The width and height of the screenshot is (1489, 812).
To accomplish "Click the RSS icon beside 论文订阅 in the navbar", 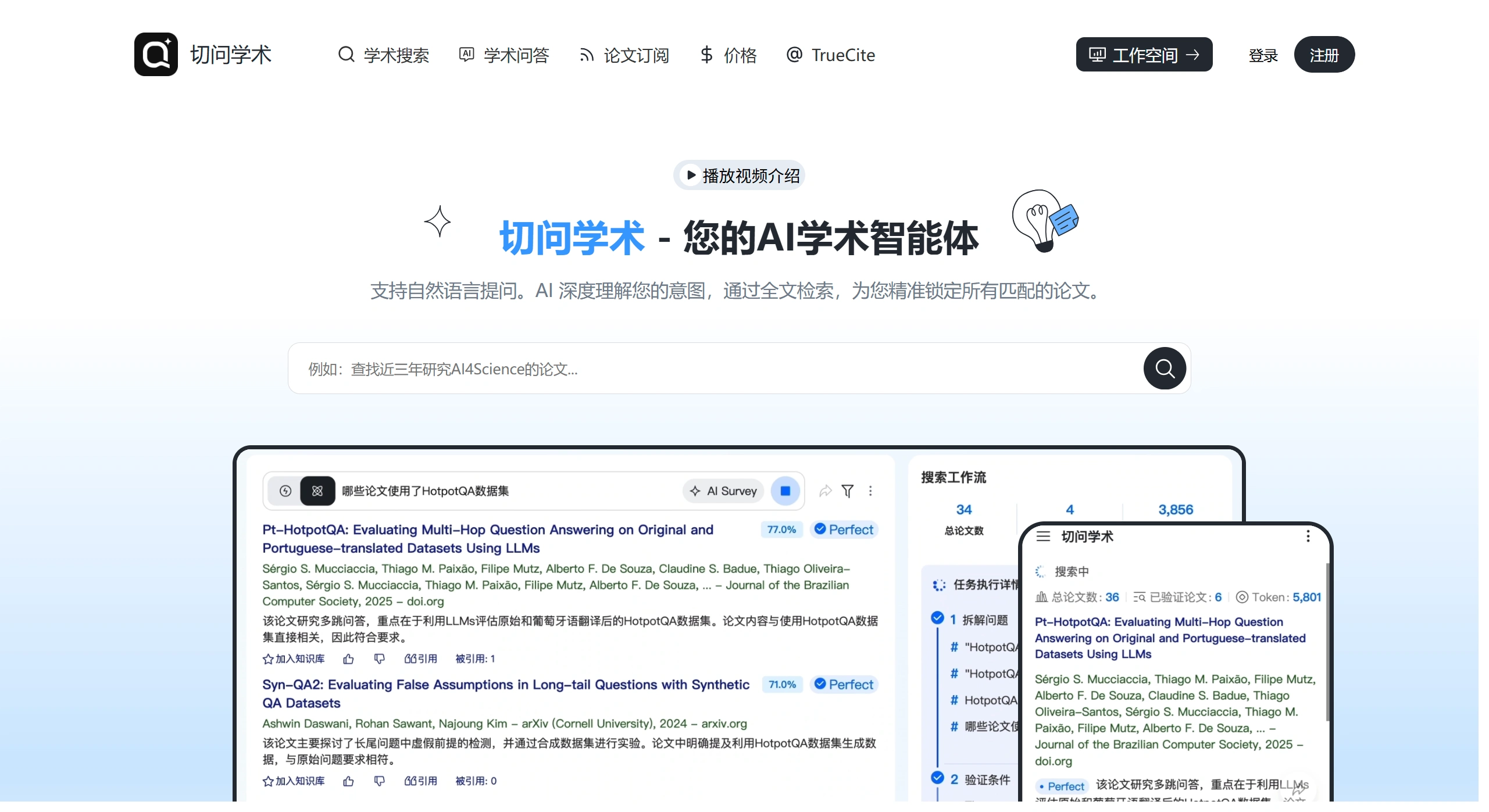I will [x=587, y=54].
